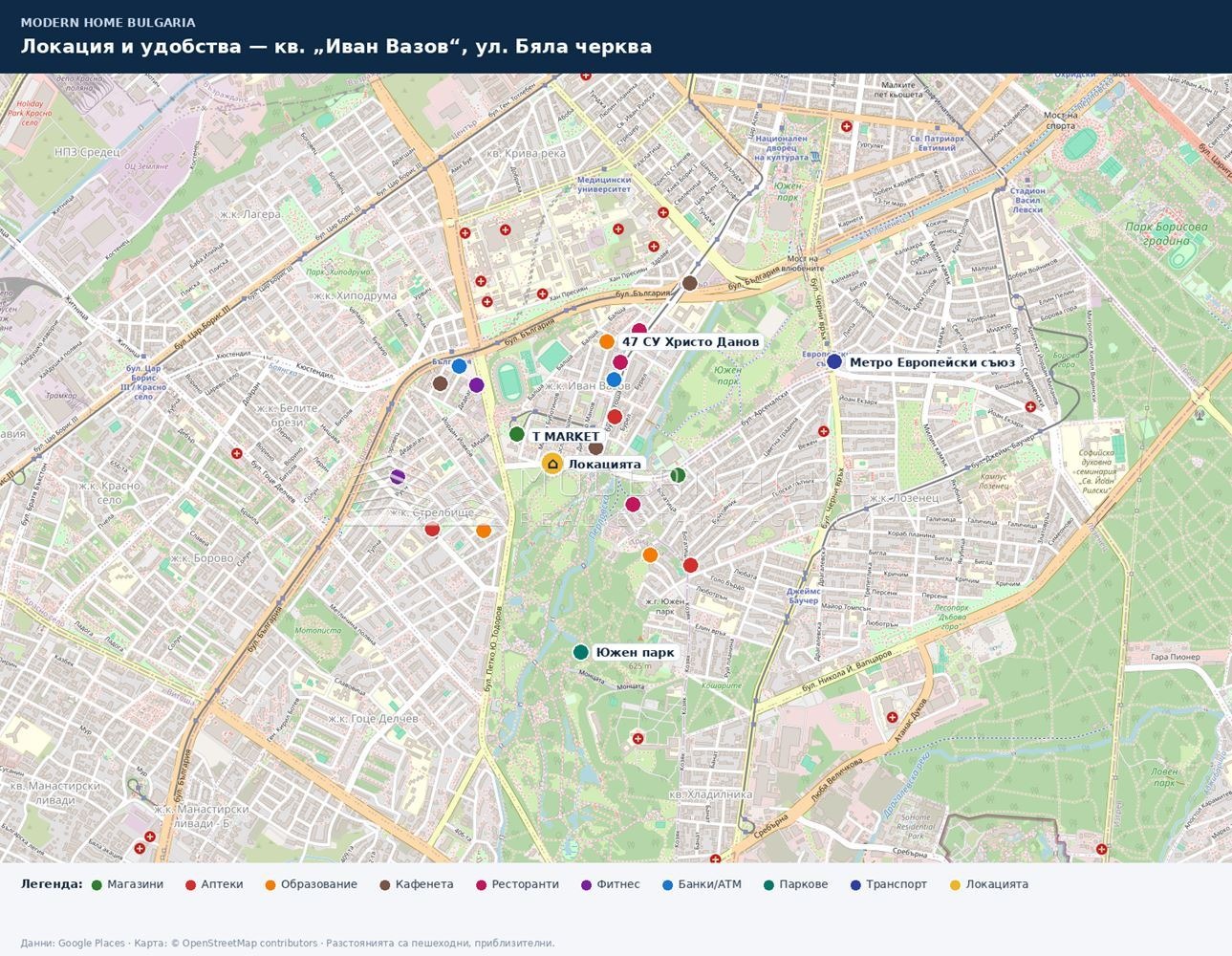This screenshot has width=1232, height=956.
Task: Select the green T MARKET shop marker
Action: click(517, 435)
